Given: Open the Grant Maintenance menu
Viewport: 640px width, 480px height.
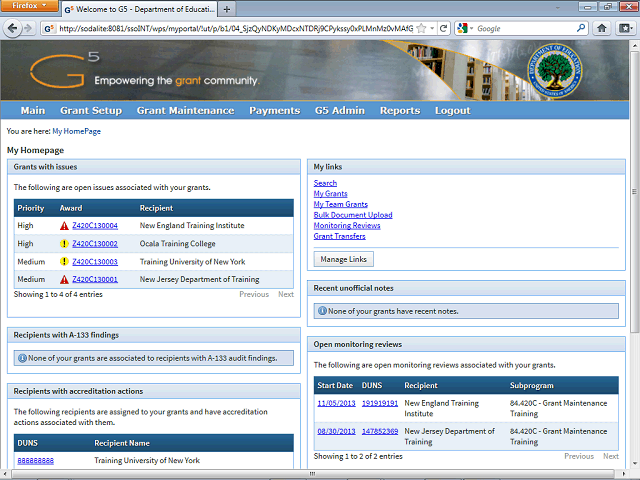Looking at the screenshot, I should 186,111.
